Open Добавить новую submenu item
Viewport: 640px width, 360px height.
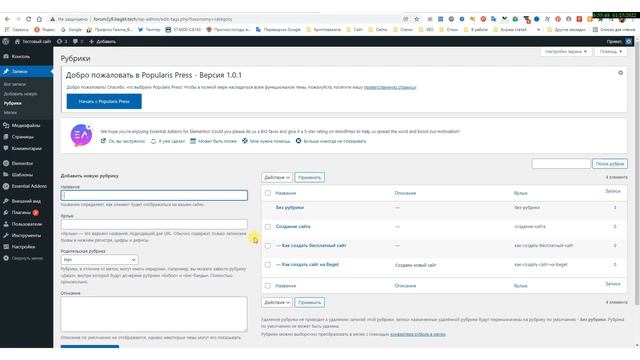point(20,94)
